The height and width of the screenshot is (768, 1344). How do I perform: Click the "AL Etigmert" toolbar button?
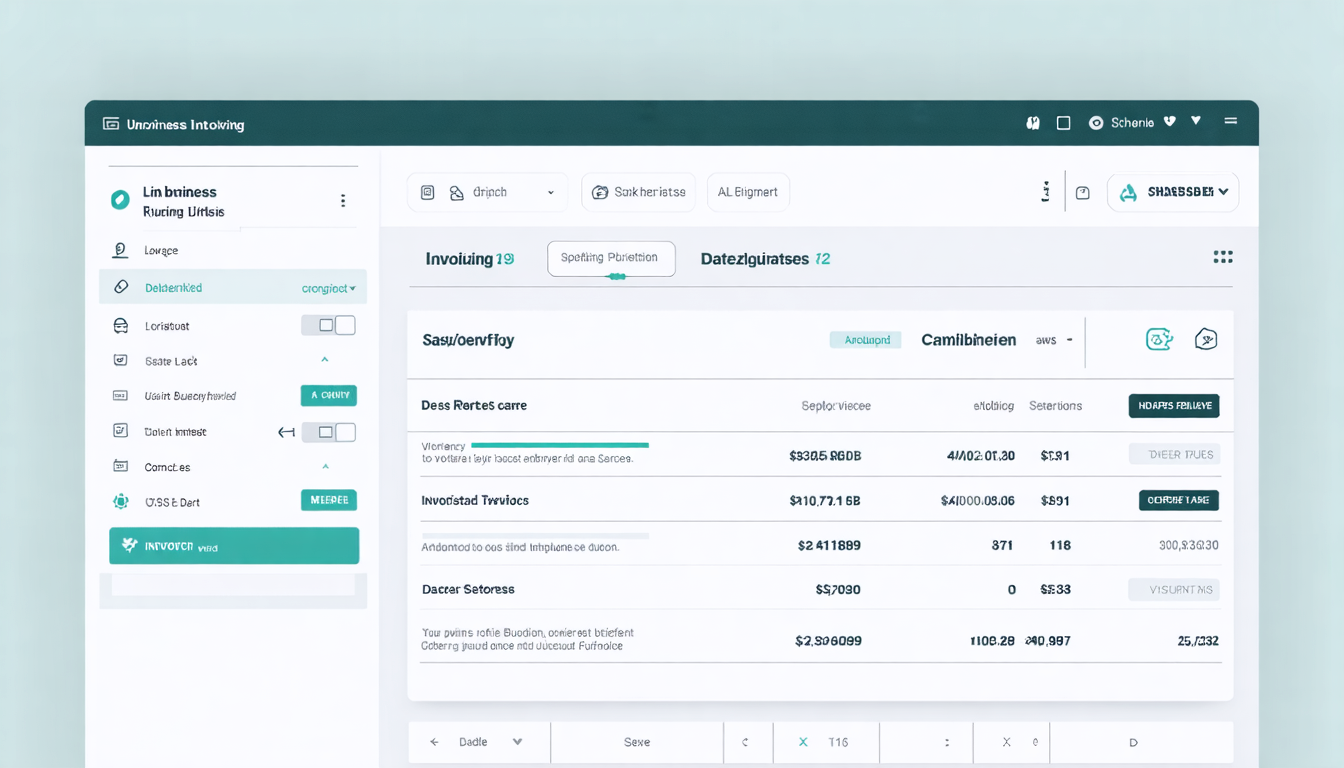(x=748, y=192)
